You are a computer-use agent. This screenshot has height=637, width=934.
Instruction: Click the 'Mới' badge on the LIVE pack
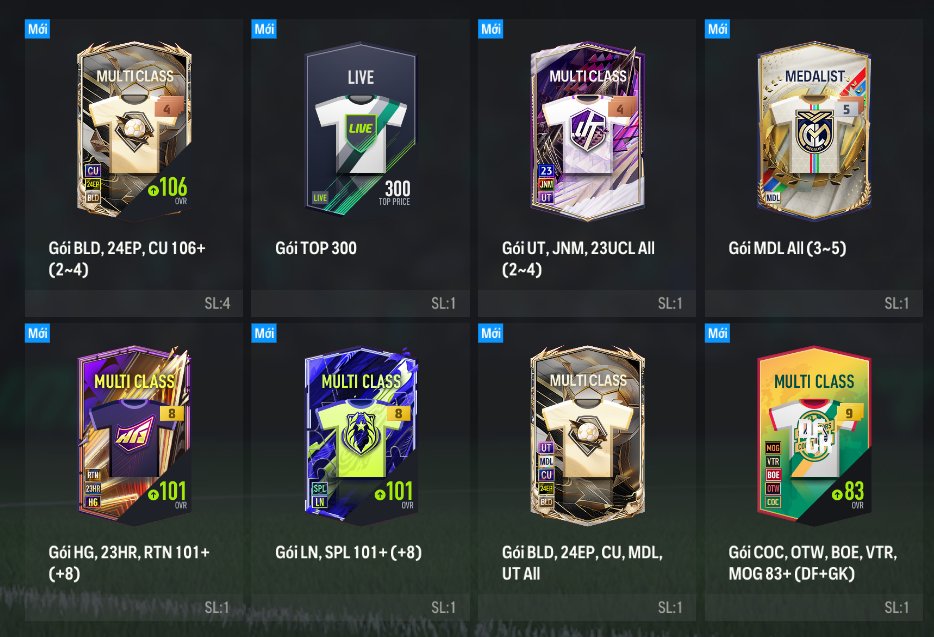(264, 29)
